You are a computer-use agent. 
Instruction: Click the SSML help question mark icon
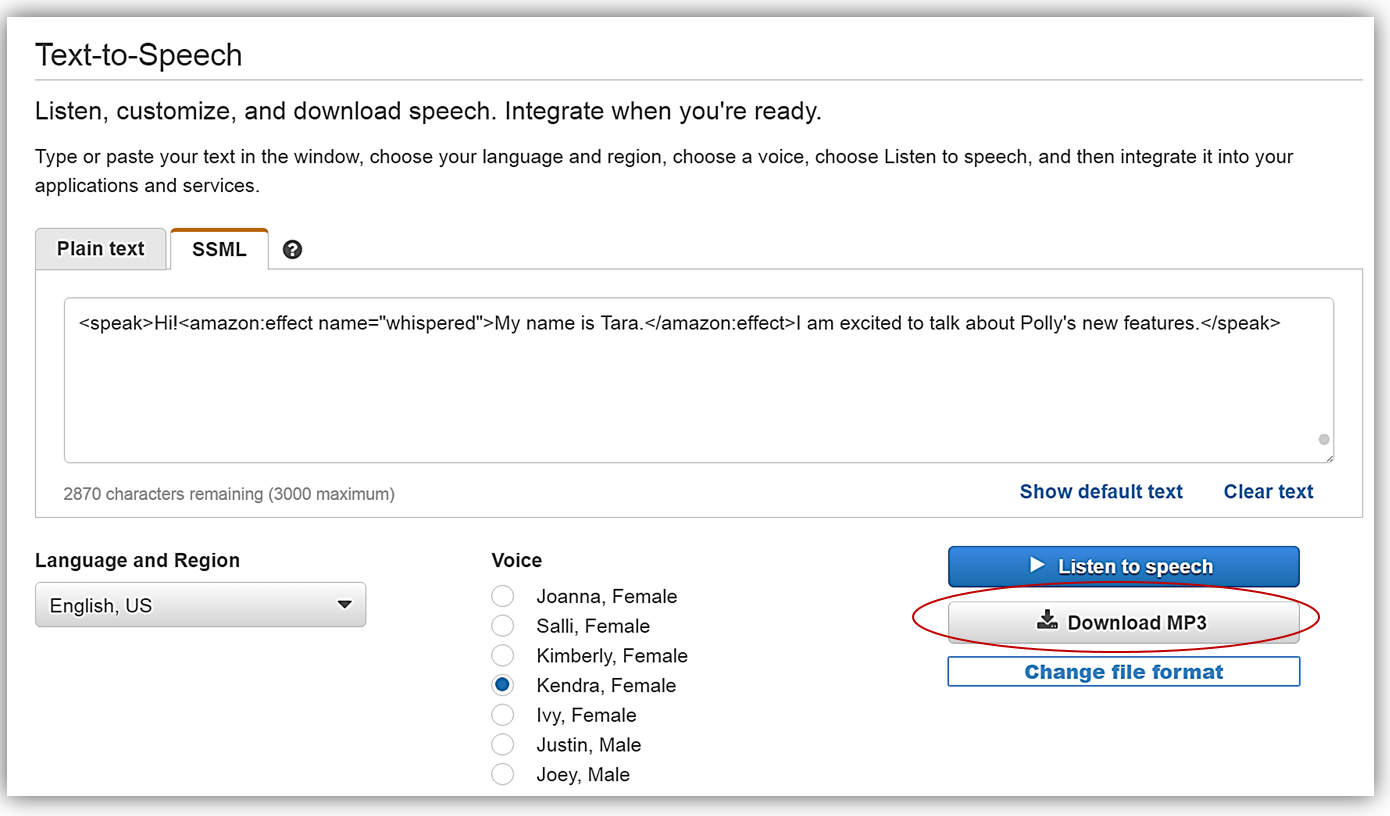292,250
